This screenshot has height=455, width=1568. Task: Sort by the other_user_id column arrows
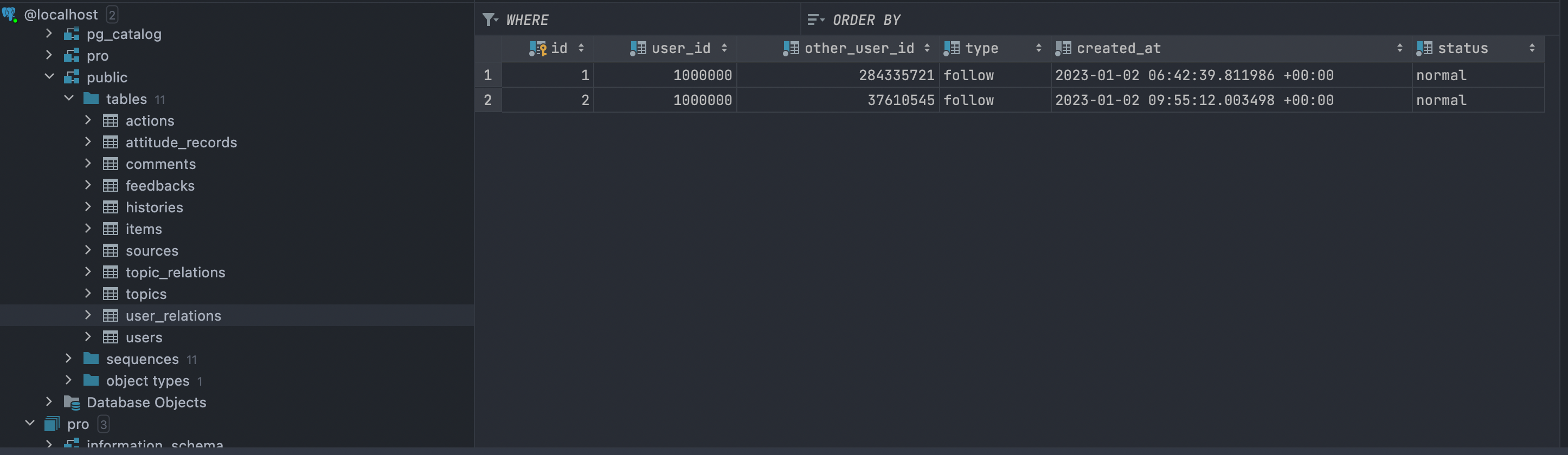point(927,49)
